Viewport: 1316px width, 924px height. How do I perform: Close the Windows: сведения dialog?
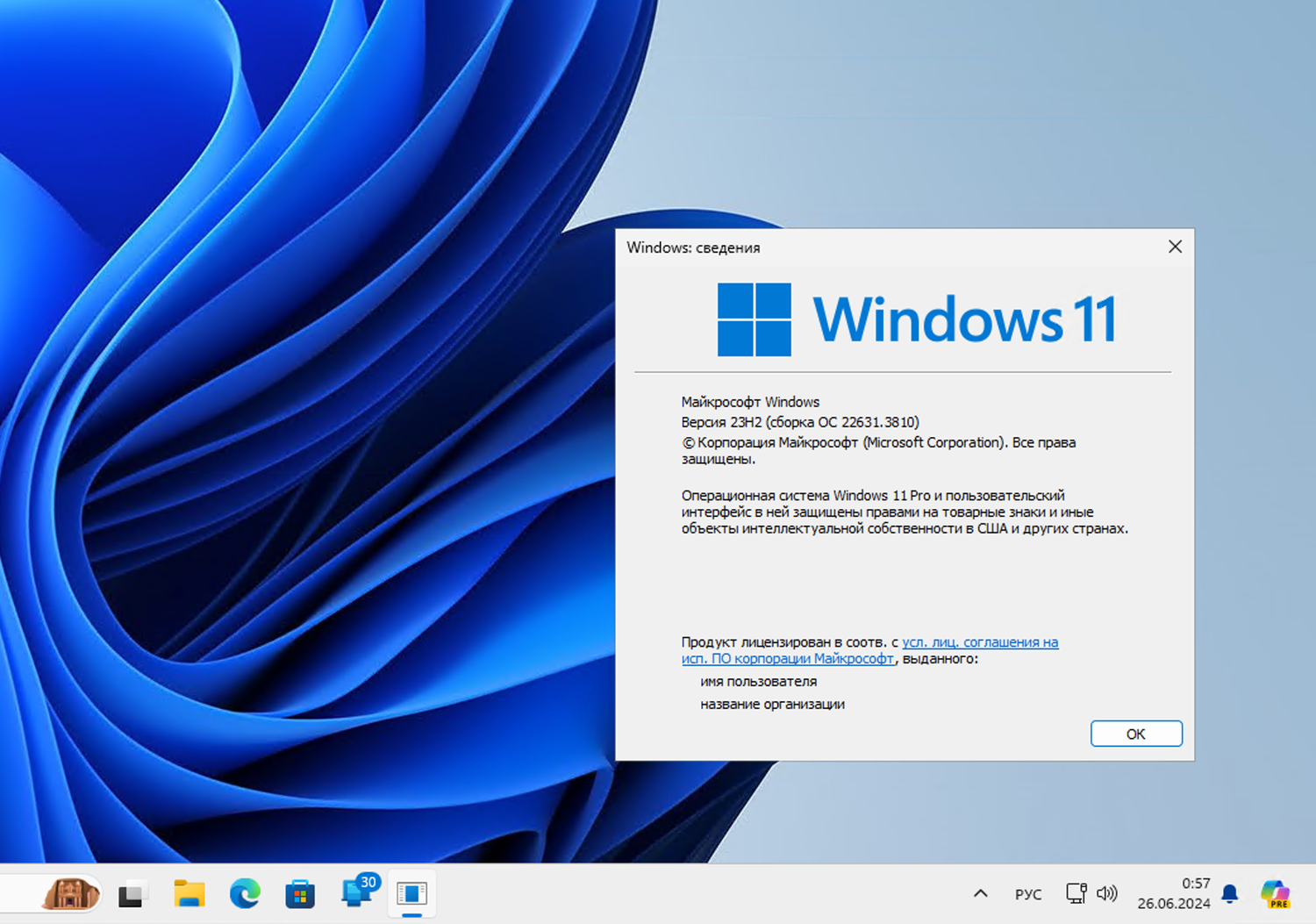tap(1175, 247)
